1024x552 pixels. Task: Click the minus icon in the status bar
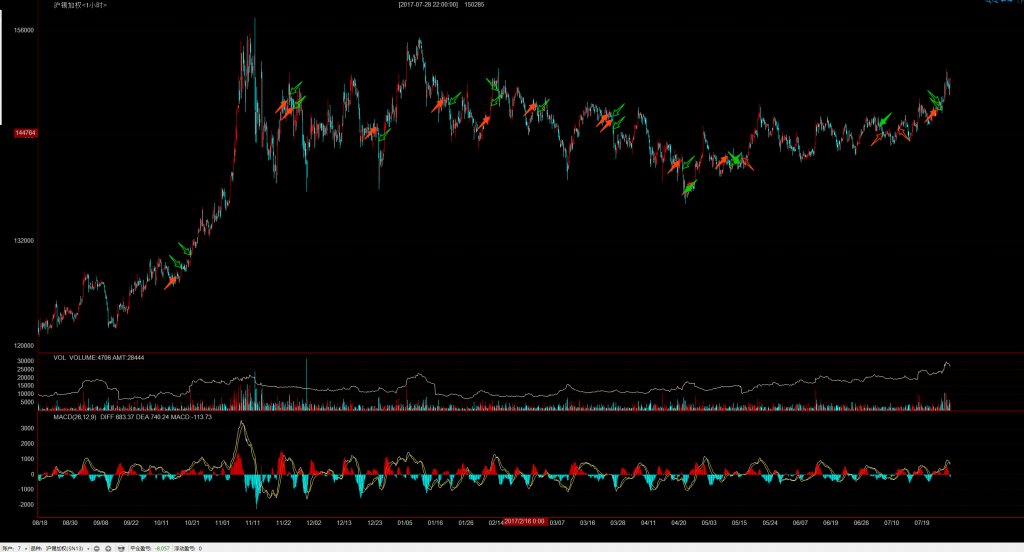(x=96, y=548)
